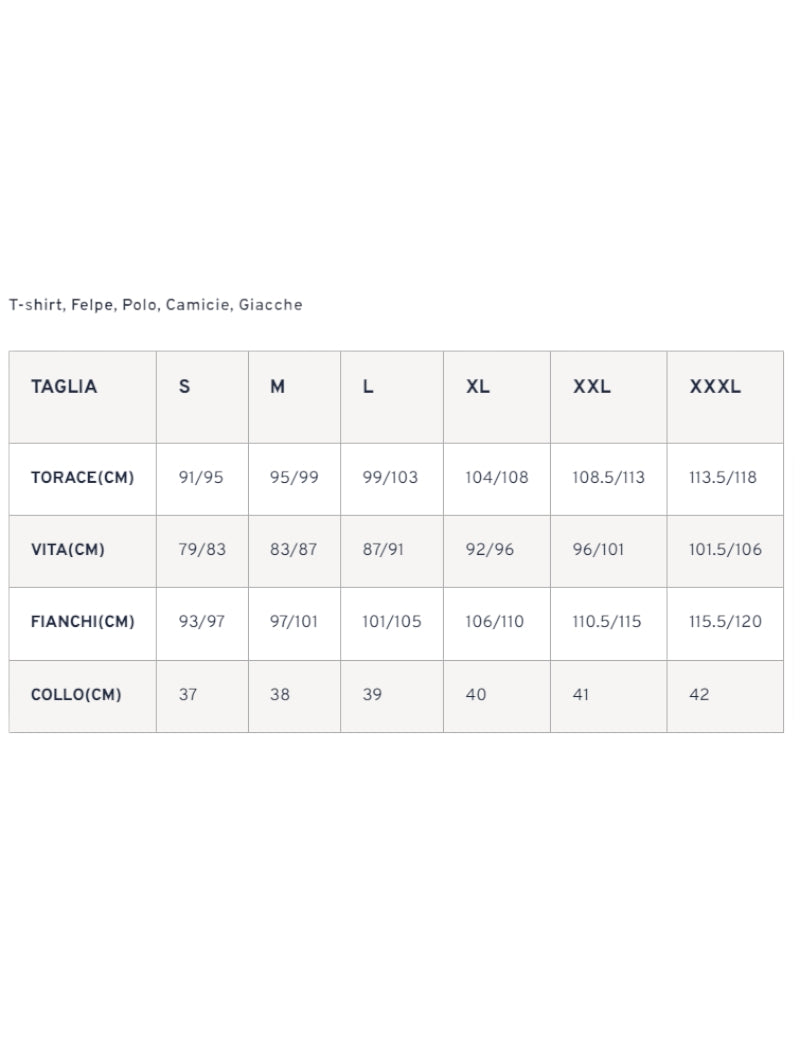Click the 110.5/115 hips value

coord(607,622)
